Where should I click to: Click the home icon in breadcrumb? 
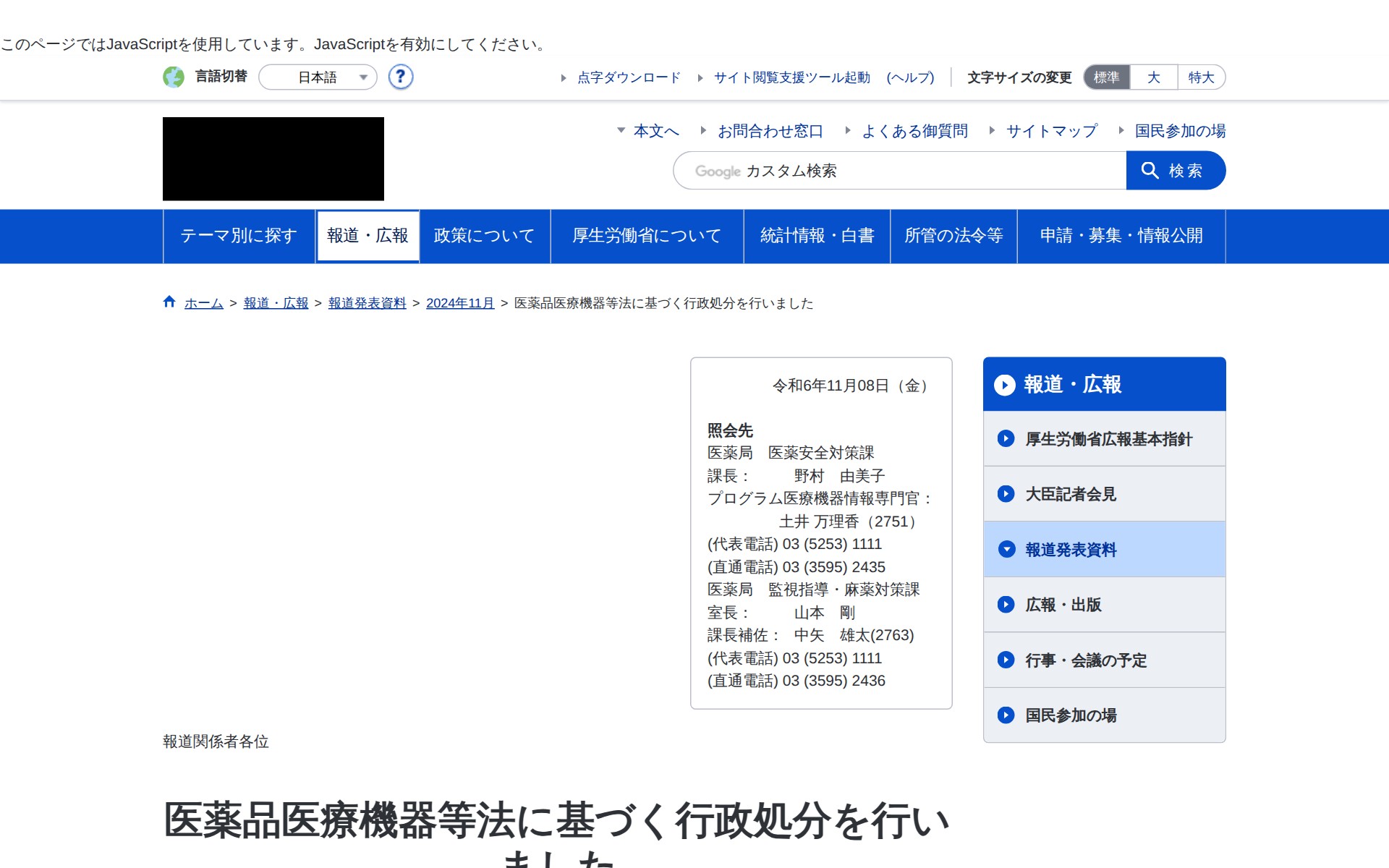pos(169,302)
